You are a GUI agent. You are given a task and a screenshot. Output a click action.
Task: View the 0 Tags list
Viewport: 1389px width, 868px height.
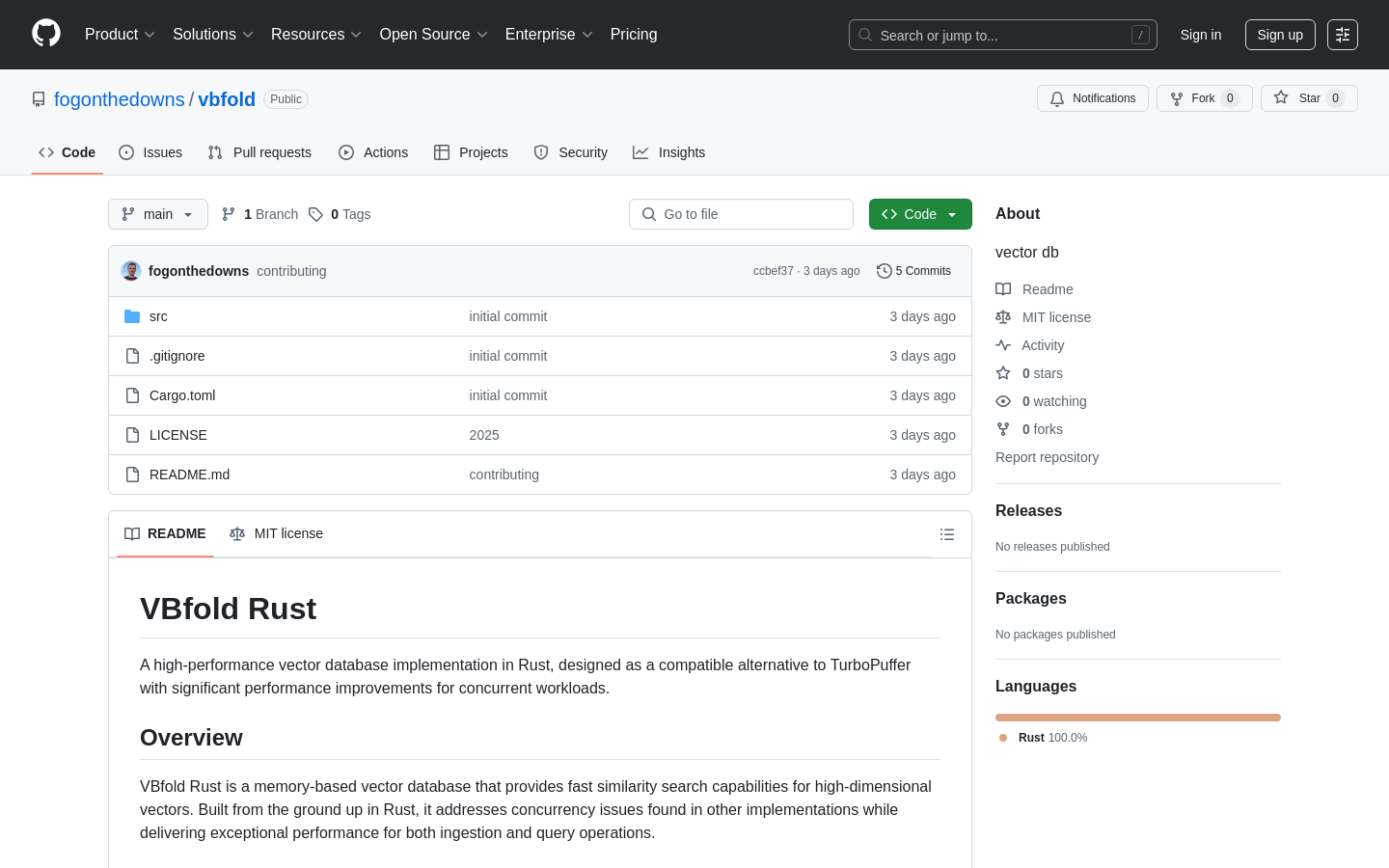[x=340, y=214]
